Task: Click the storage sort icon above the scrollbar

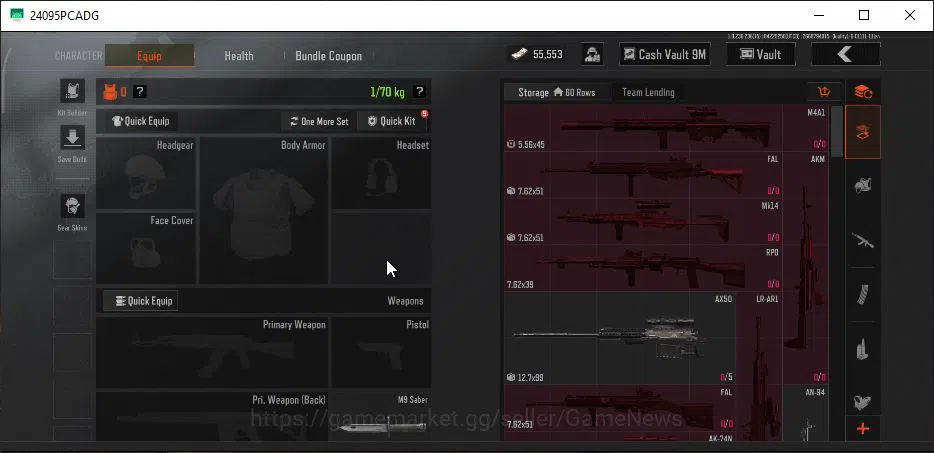Action: coord(824,92)
